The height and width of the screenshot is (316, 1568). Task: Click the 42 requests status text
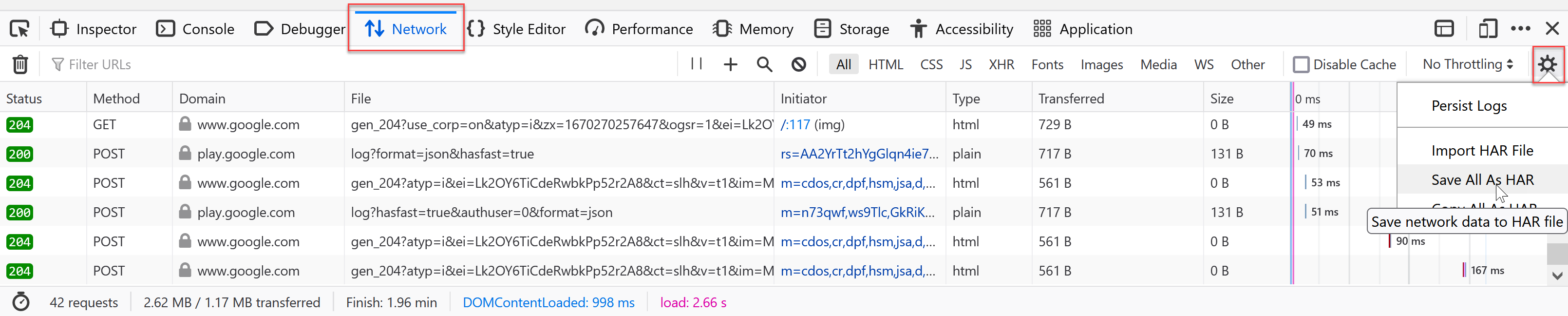(84, 303)
